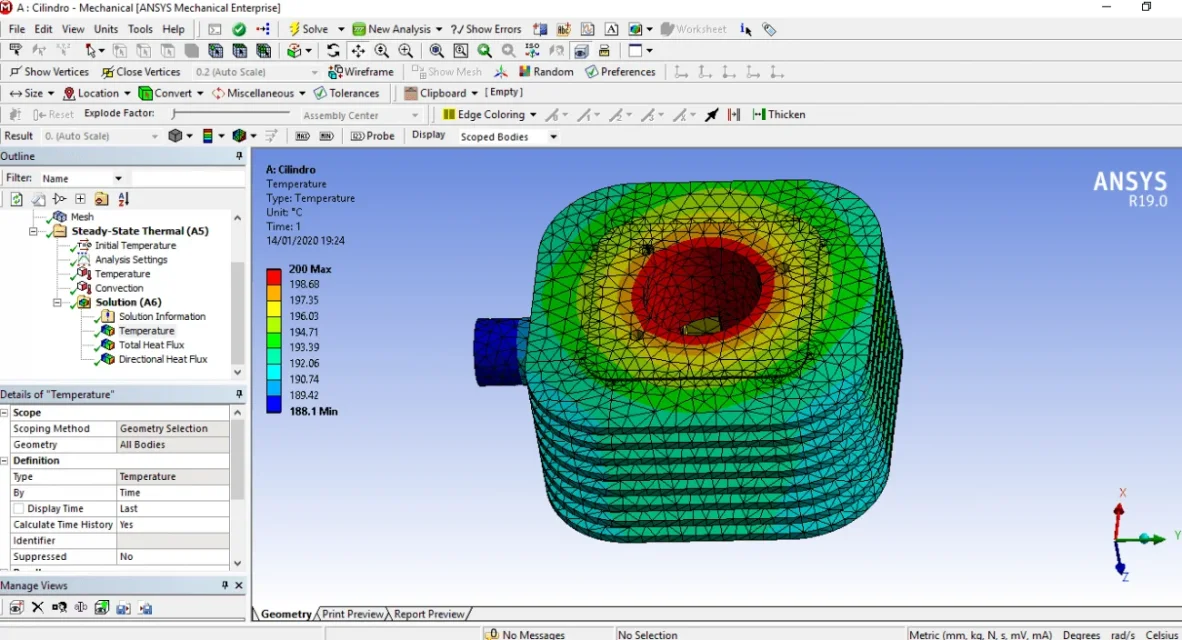Click Random colors button
This screenshot has height=640, width=1182.
pos(546,72)
